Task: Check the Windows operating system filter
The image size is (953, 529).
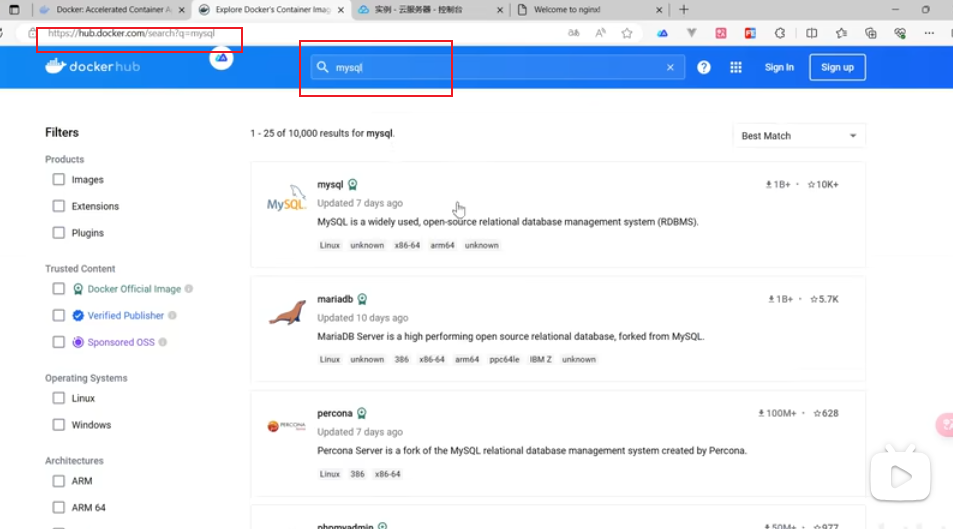Action: point(58,425)
